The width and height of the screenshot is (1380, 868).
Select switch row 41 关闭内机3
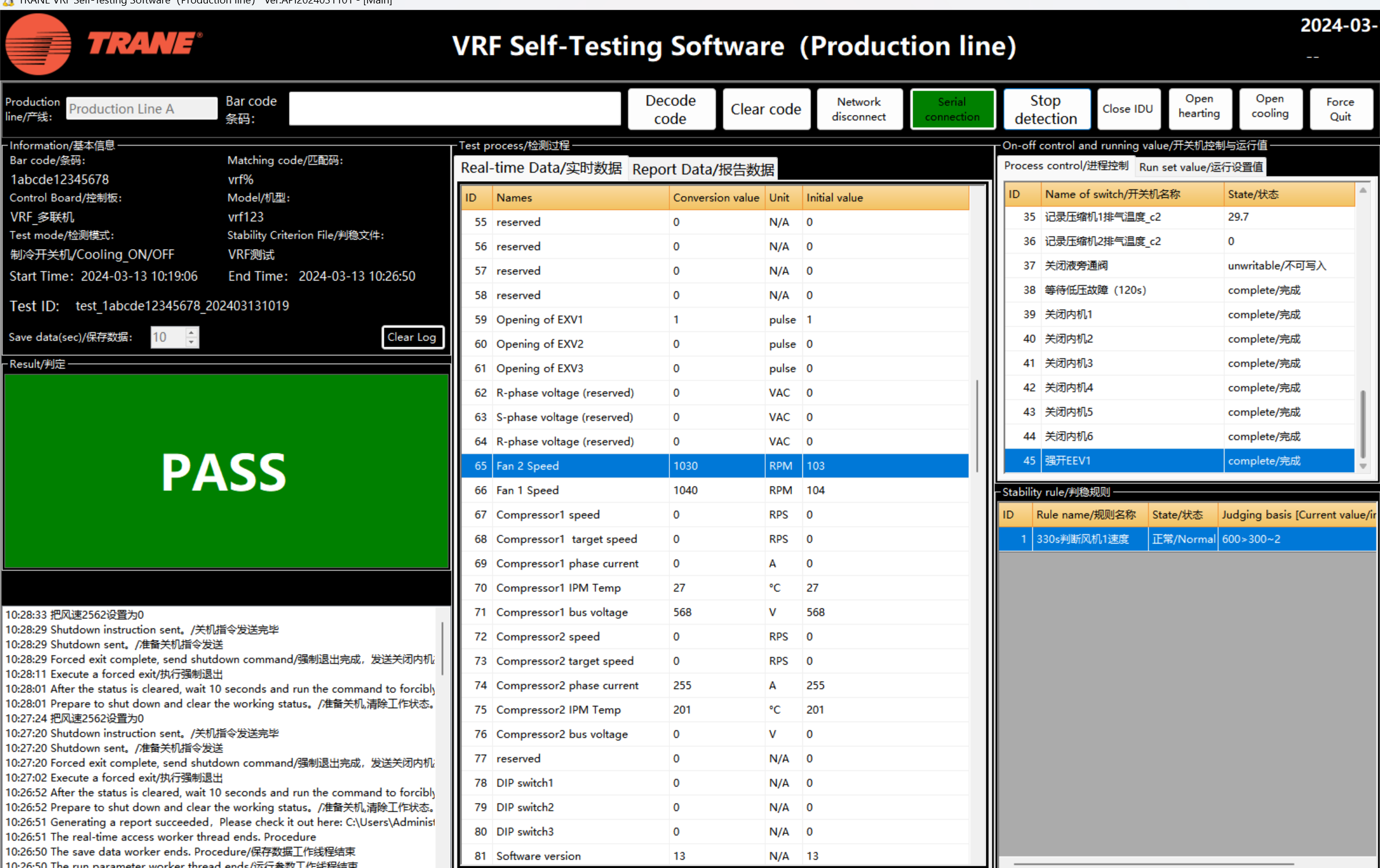1180,363
